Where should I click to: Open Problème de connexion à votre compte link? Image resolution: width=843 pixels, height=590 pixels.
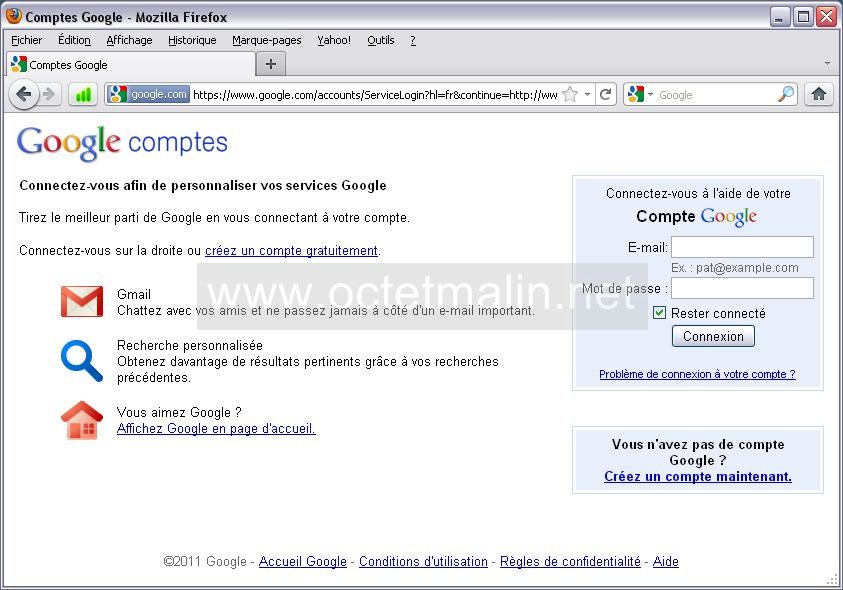[697, 374]
